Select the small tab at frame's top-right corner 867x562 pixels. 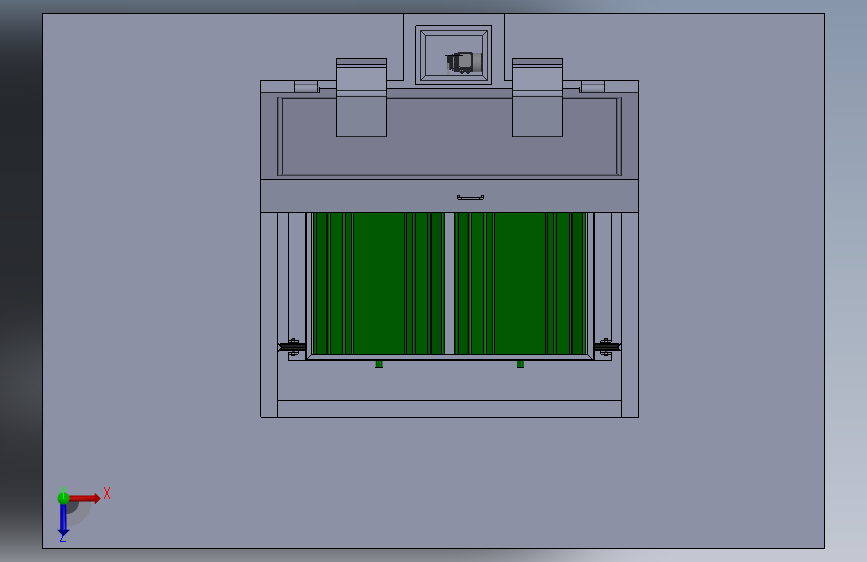click(592, 87)
